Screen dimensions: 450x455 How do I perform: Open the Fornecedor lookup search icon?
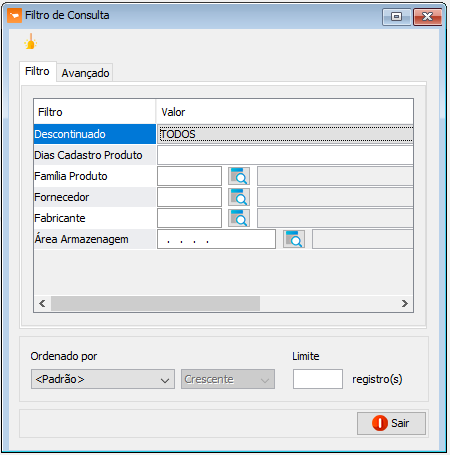[239, 197]
